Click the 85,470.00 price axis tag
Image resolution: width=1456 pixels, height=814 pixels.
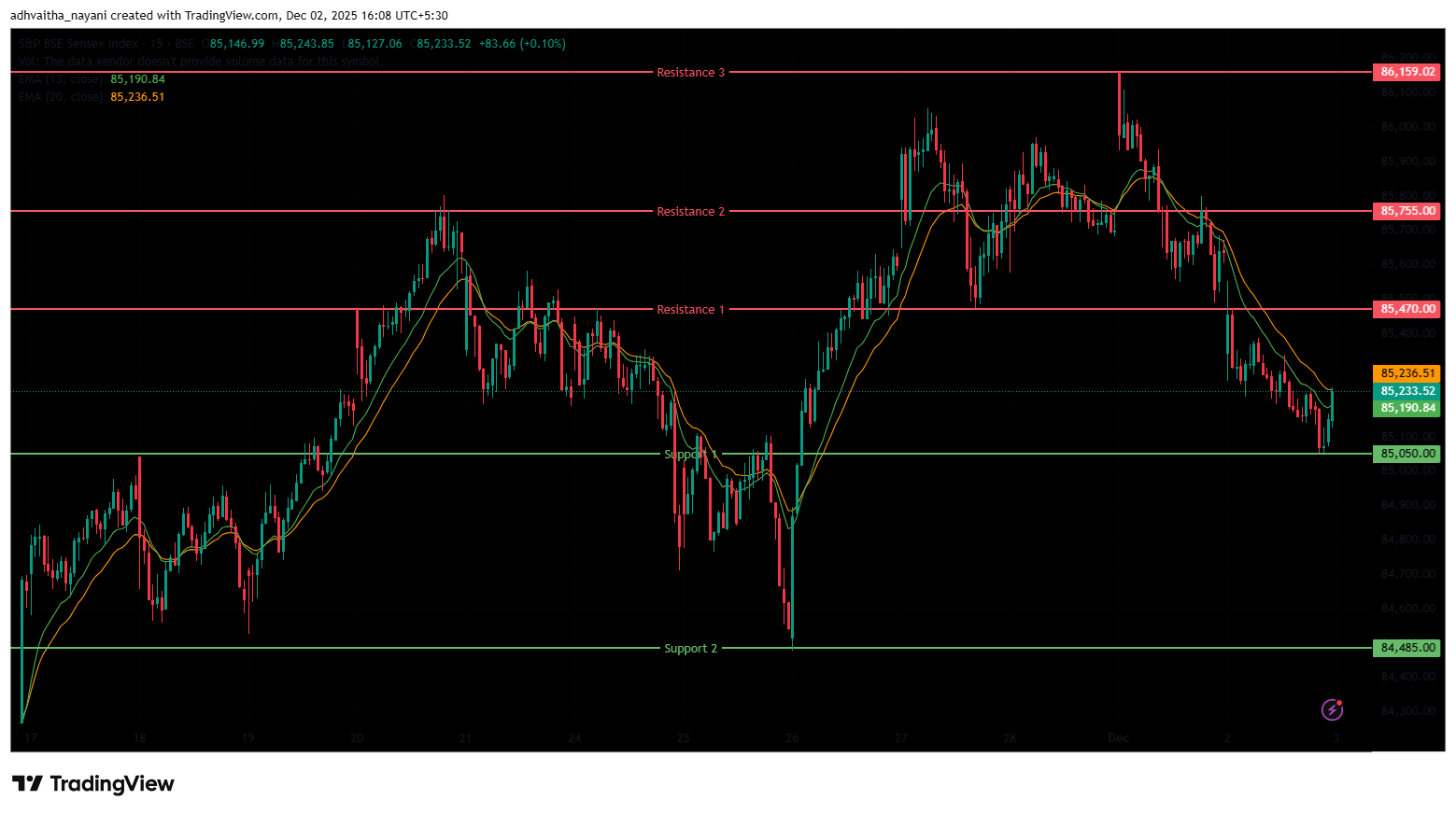click(x=1407, y=309)
